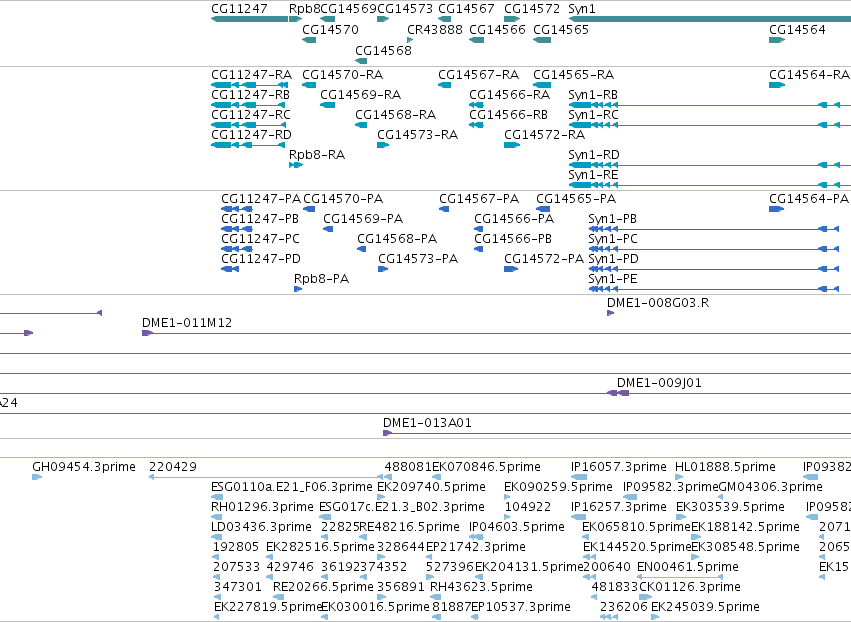
Task: Select the RE20266.5prime EST label
Action: 323,587
